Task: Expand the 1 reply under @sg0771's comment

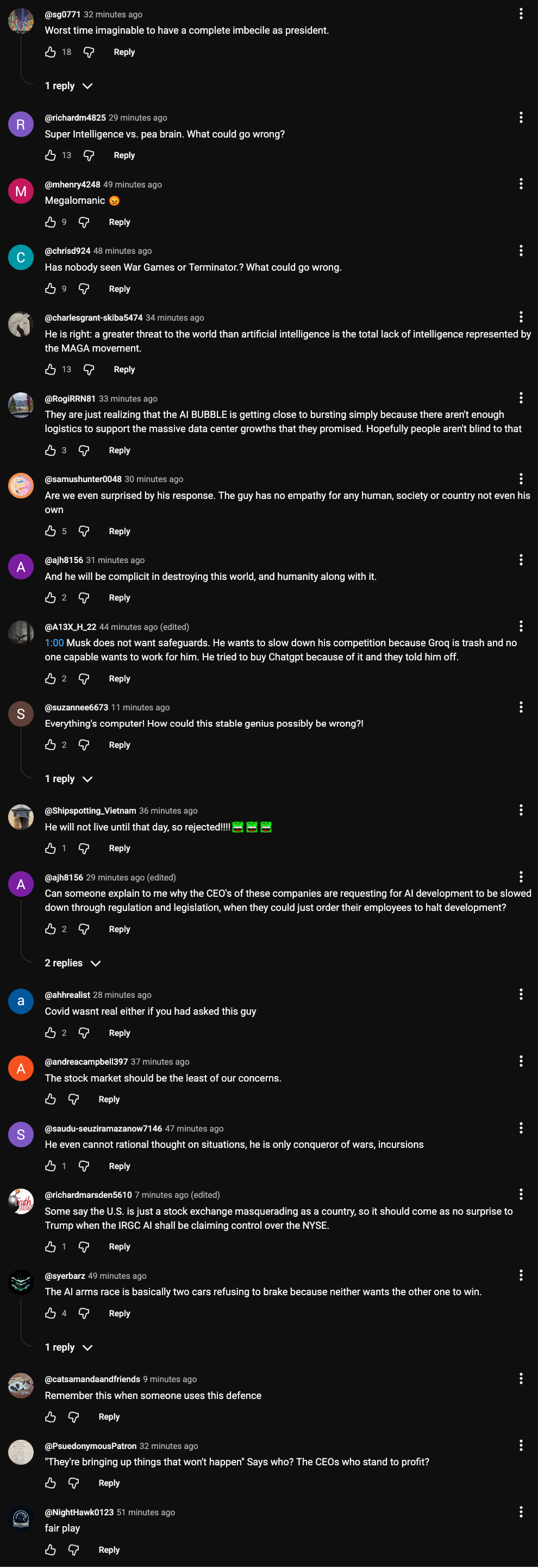Action: [x=69, y=86]
